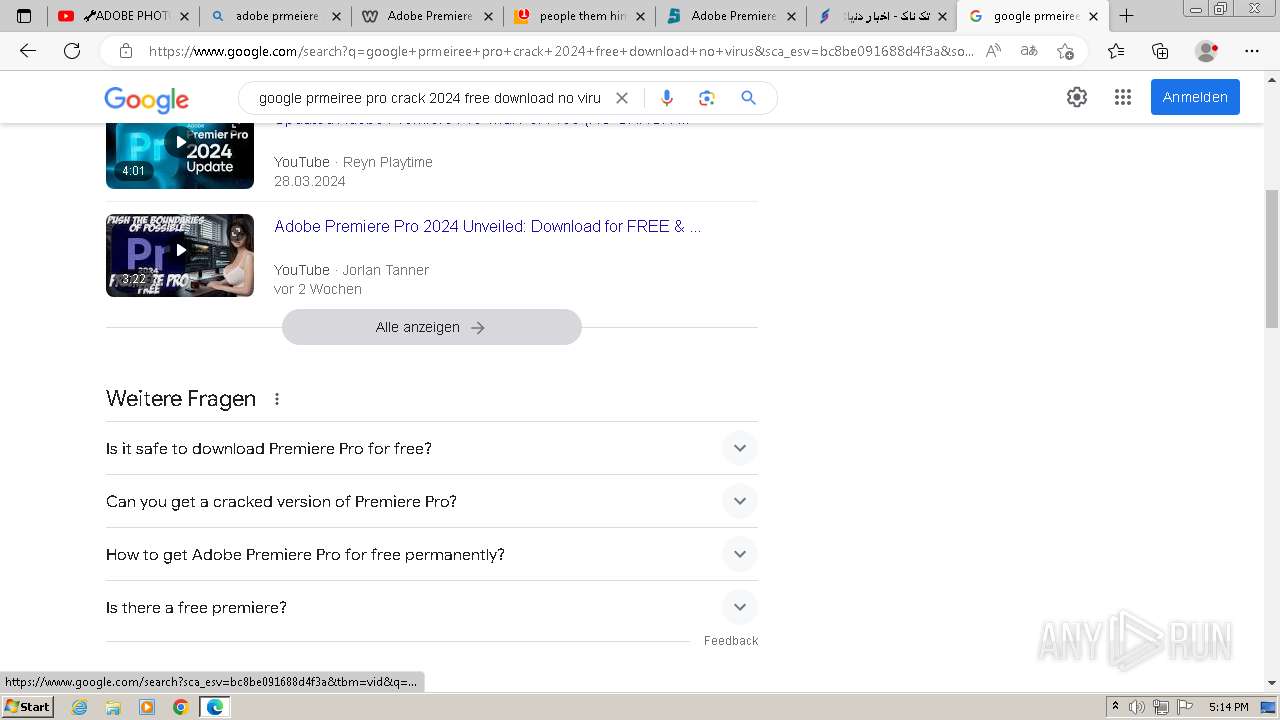The width and height of the screenshot is (1280, 720).
Task: Expand 'Is there a free premiere?' question
Action: click(432, 607)
